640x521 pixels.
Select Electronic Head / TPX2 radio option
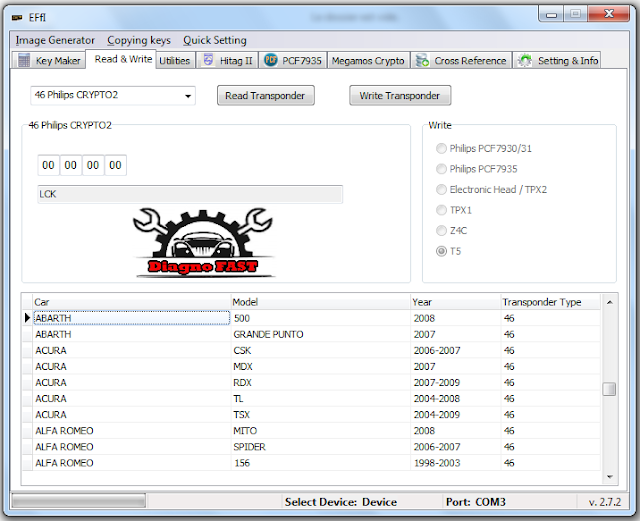491,189
